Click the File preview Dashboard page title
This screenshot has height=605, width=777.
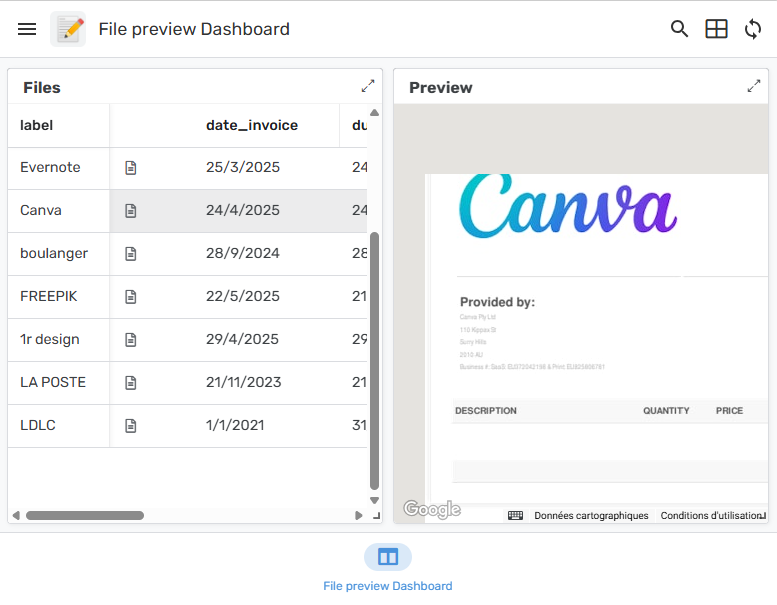point(194,29)
